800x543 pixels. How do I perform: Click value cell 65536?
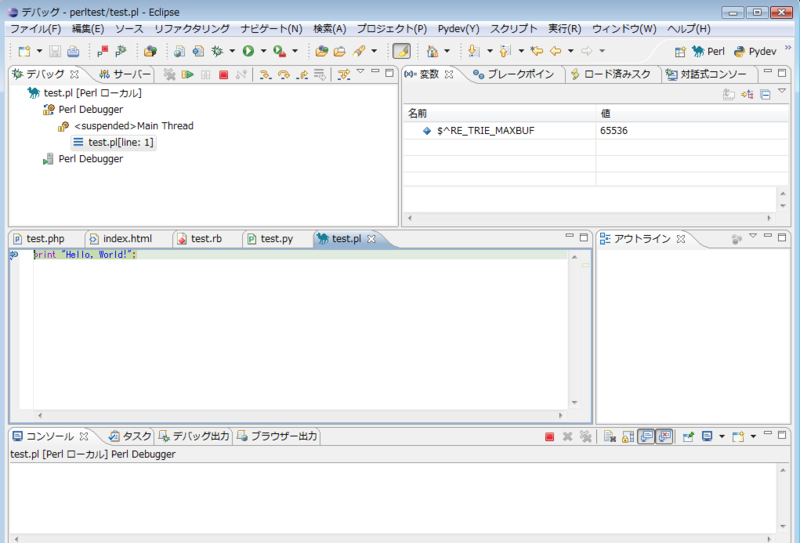tap(614, 131)
